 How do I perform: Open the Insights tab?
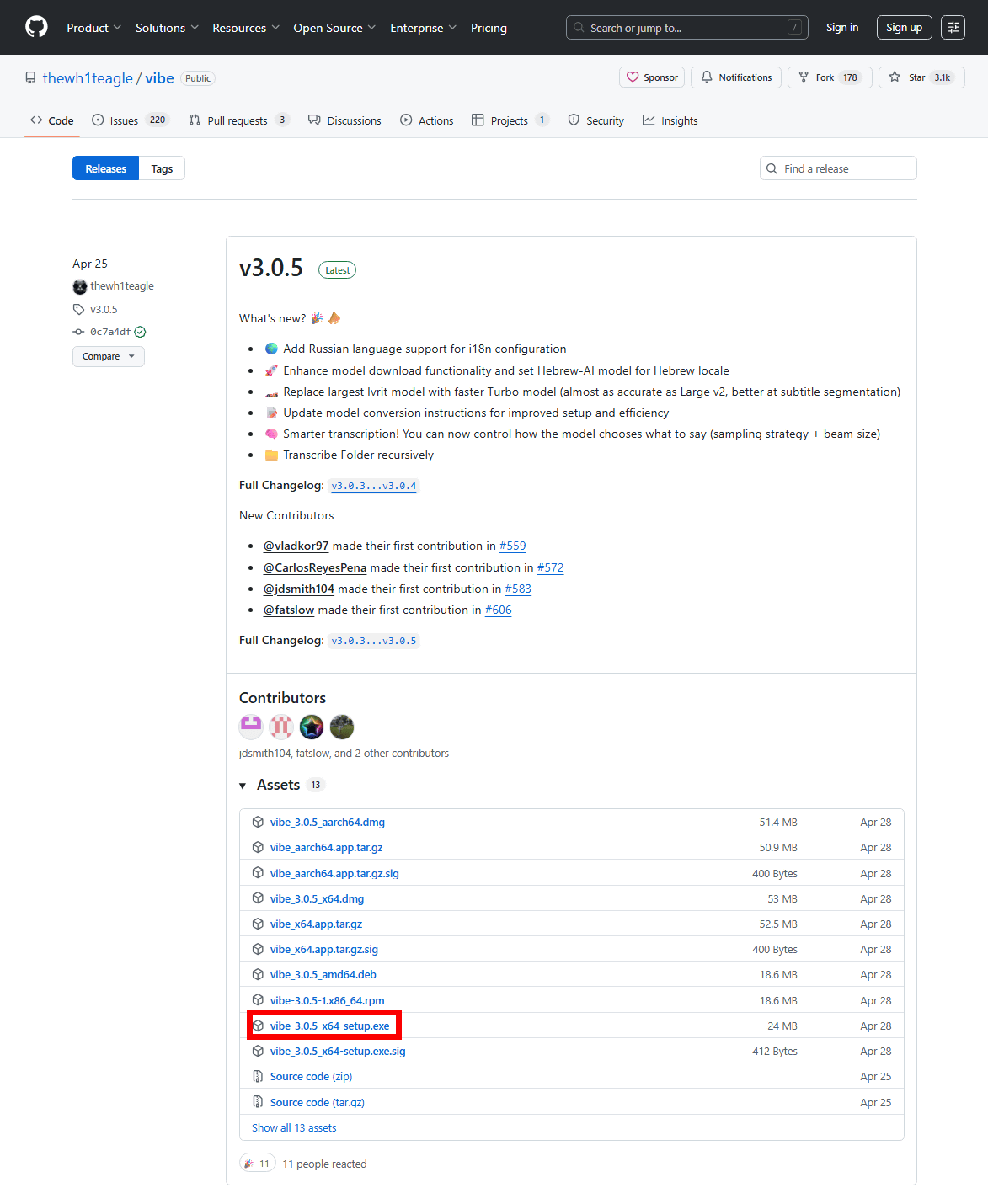(670, 120)
